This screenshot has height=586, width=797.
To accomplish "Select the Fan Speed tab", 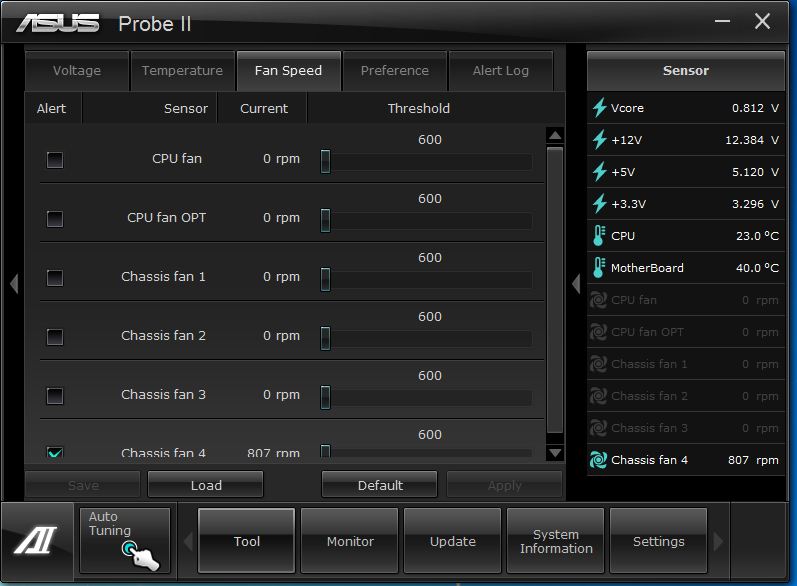I will point(288,71).
